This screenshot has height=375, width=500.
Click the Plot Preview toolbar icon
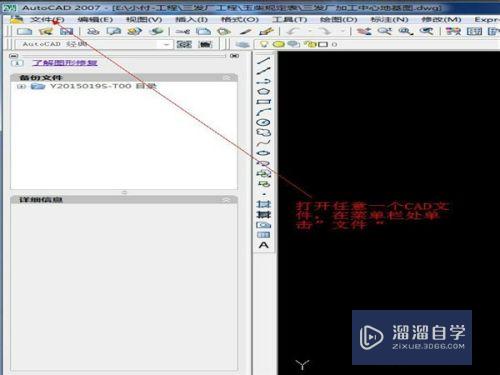pos(114,32)
